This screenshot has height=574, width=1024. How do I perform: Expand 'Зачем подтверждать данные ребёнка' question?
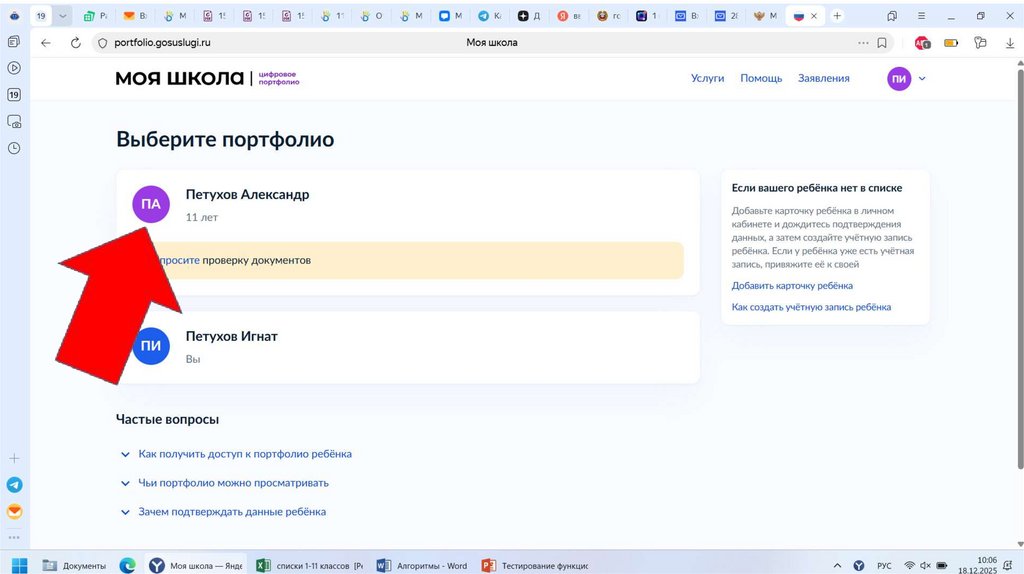click(x=232, y=512)
